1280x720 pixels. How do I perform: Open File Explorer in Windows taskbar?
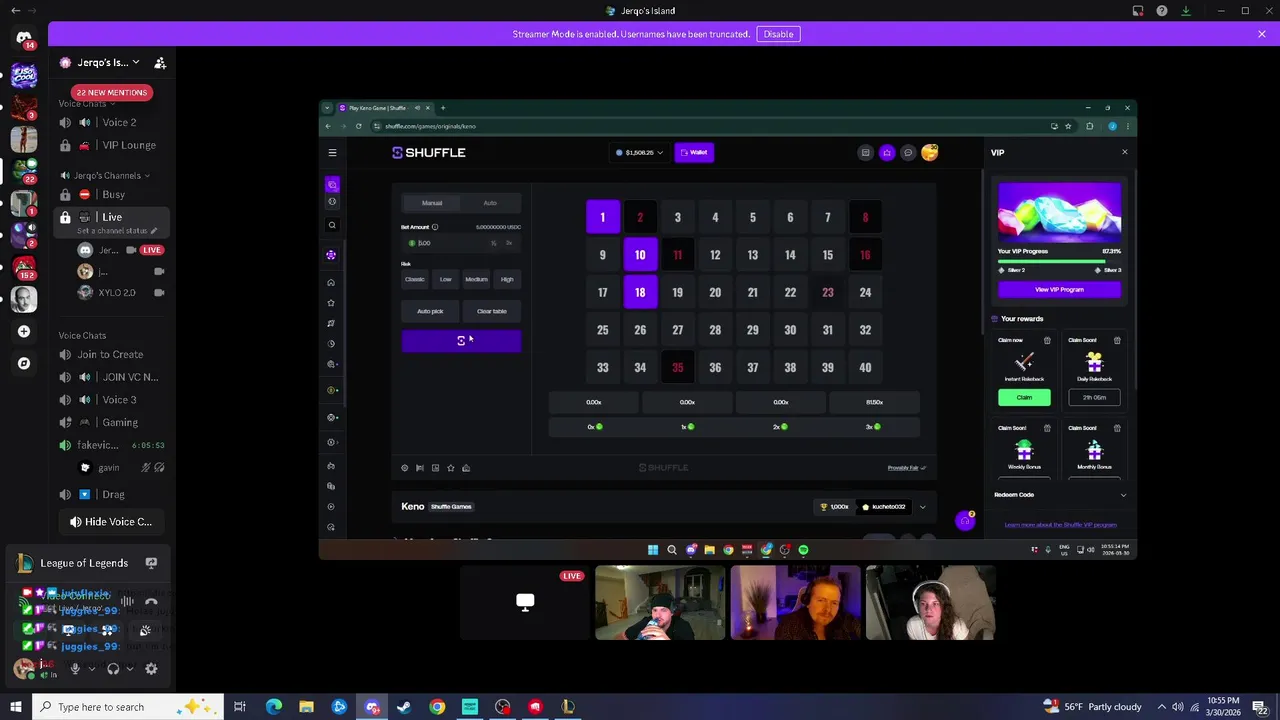click(306, 707)
